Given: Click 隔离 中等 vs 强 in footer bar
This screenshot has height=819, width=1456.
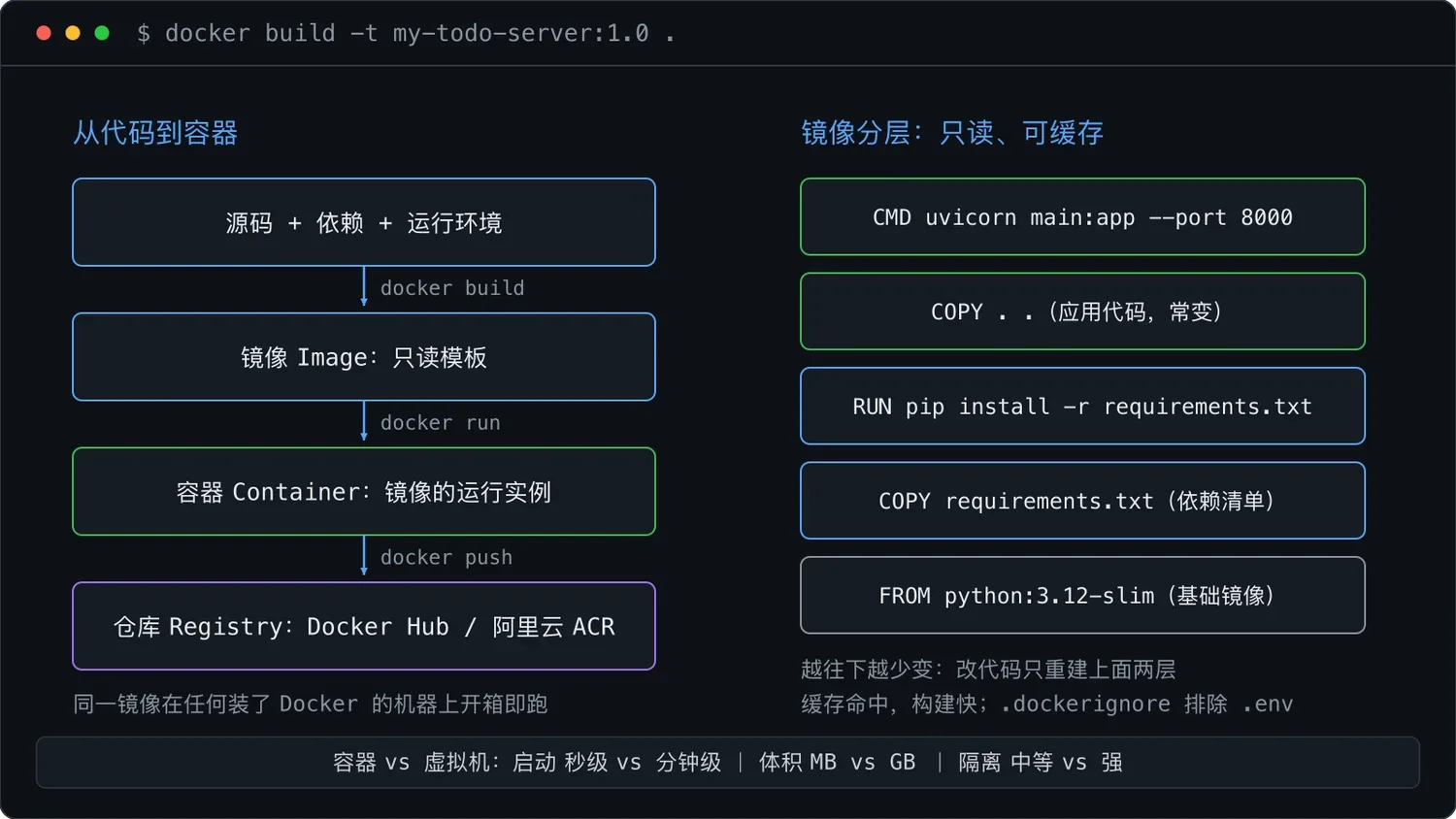Looking at the screenshot, I should (1041, 763).
